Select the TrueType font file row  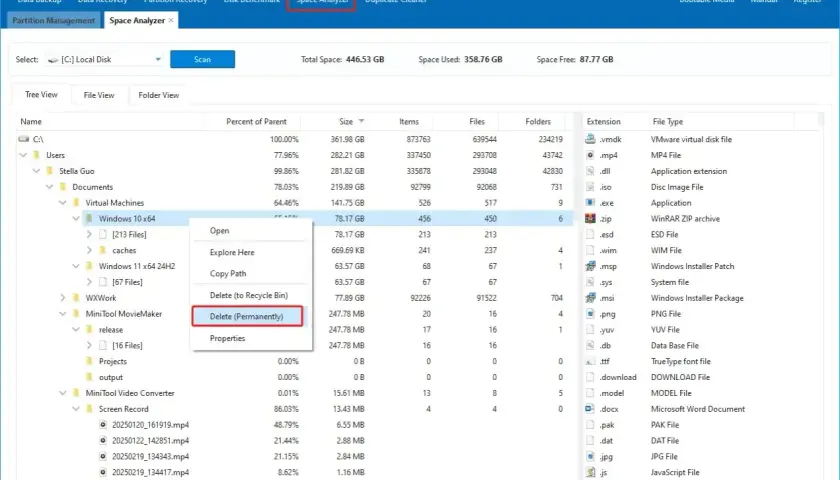(701, 361)
